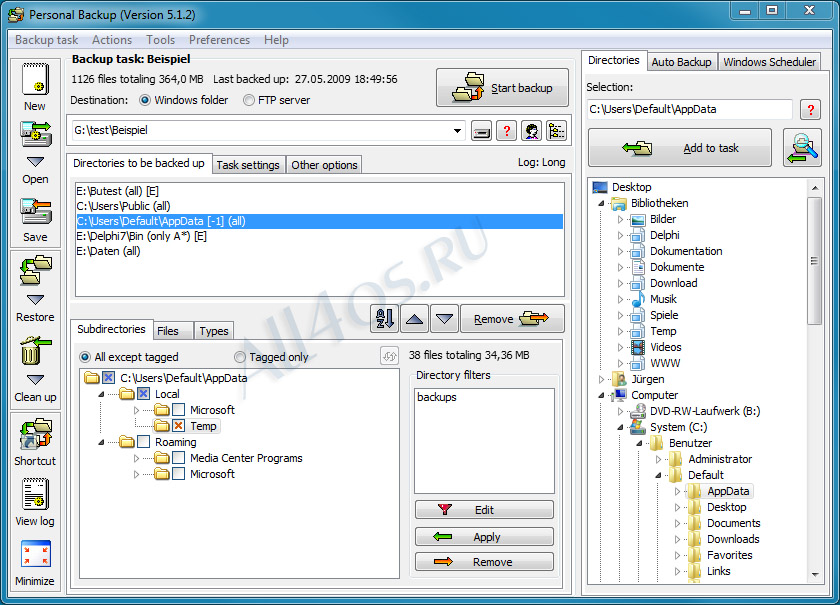Open the Actions menu
Viewport: 840px width, 605px height.
[111, 40]
